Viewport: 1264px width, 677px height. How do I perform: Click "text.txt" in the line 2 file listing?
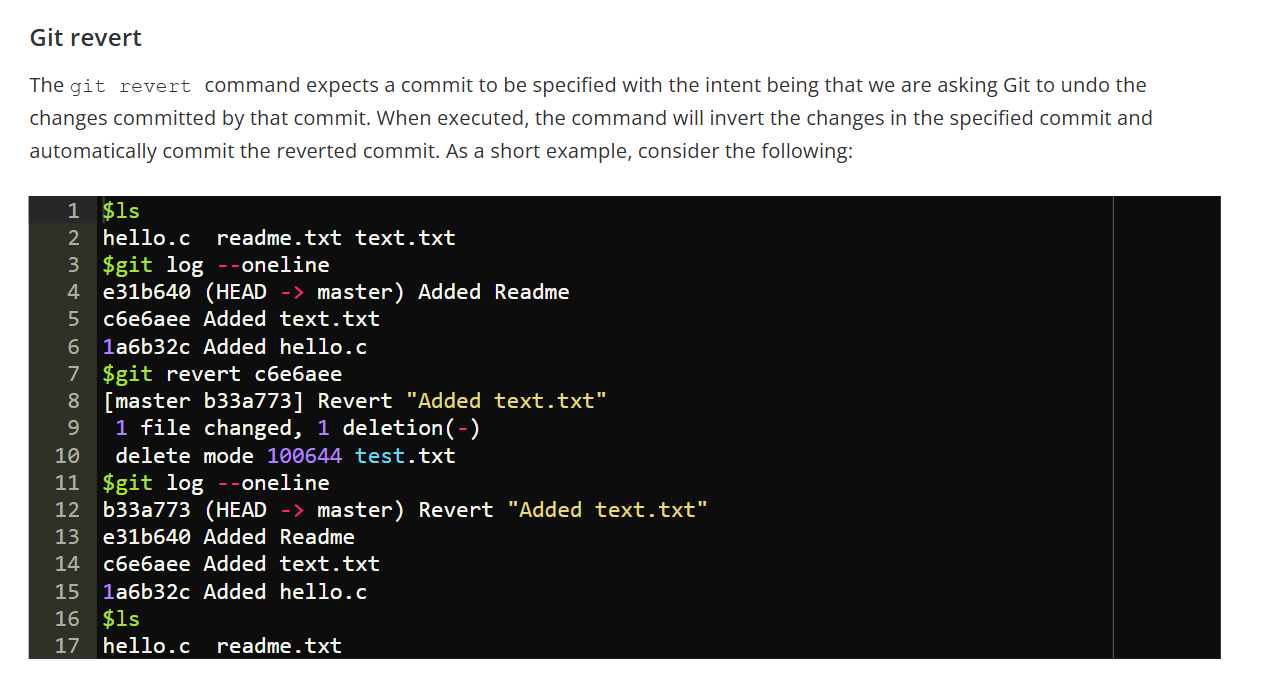click(405, 238)
